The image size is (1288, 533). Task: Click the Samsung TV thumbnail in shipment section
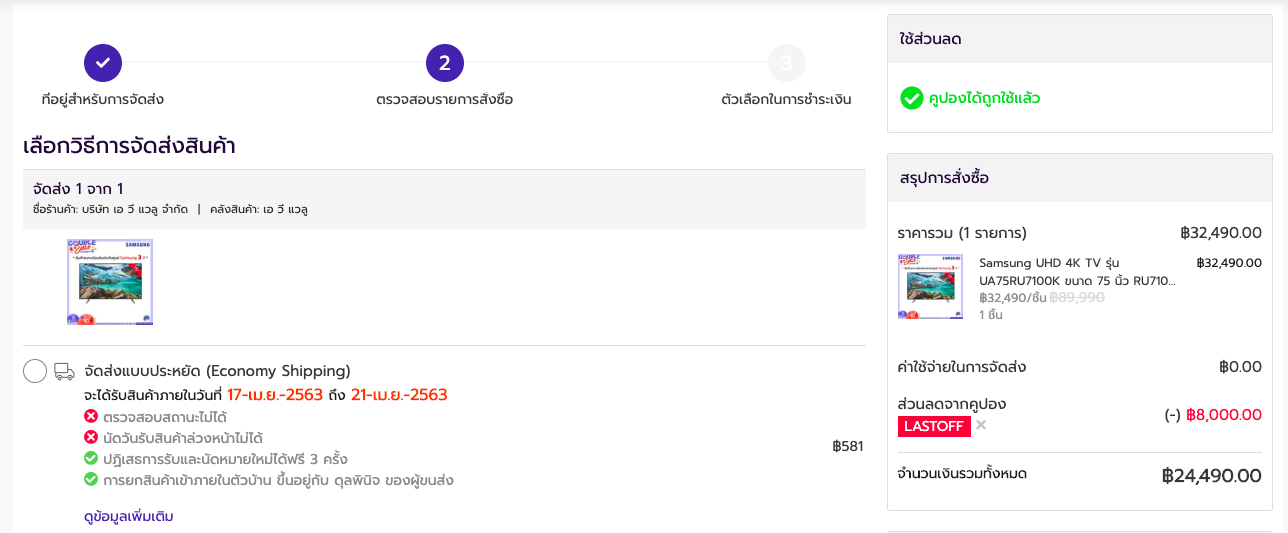[x=110, y=282]
